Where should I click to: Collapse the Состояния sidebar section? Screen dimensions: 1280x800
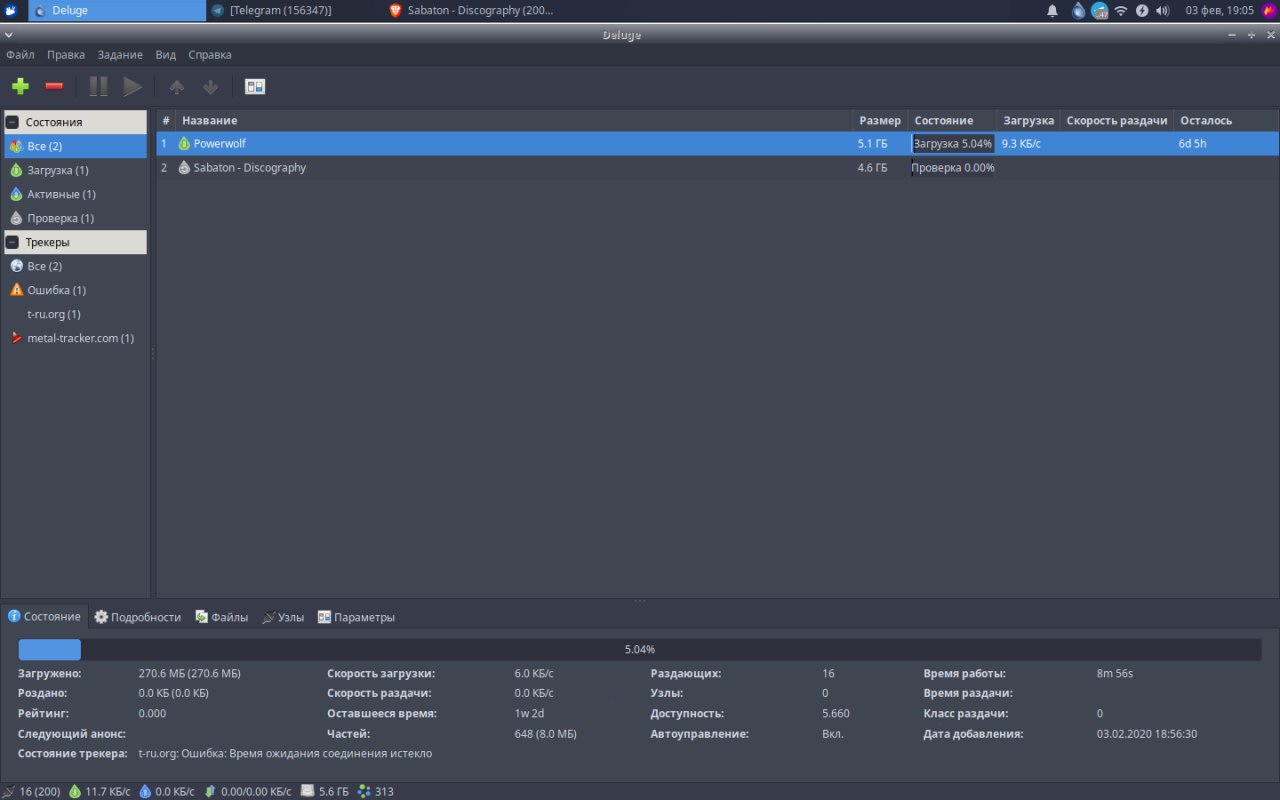click(x=13, y=122)
